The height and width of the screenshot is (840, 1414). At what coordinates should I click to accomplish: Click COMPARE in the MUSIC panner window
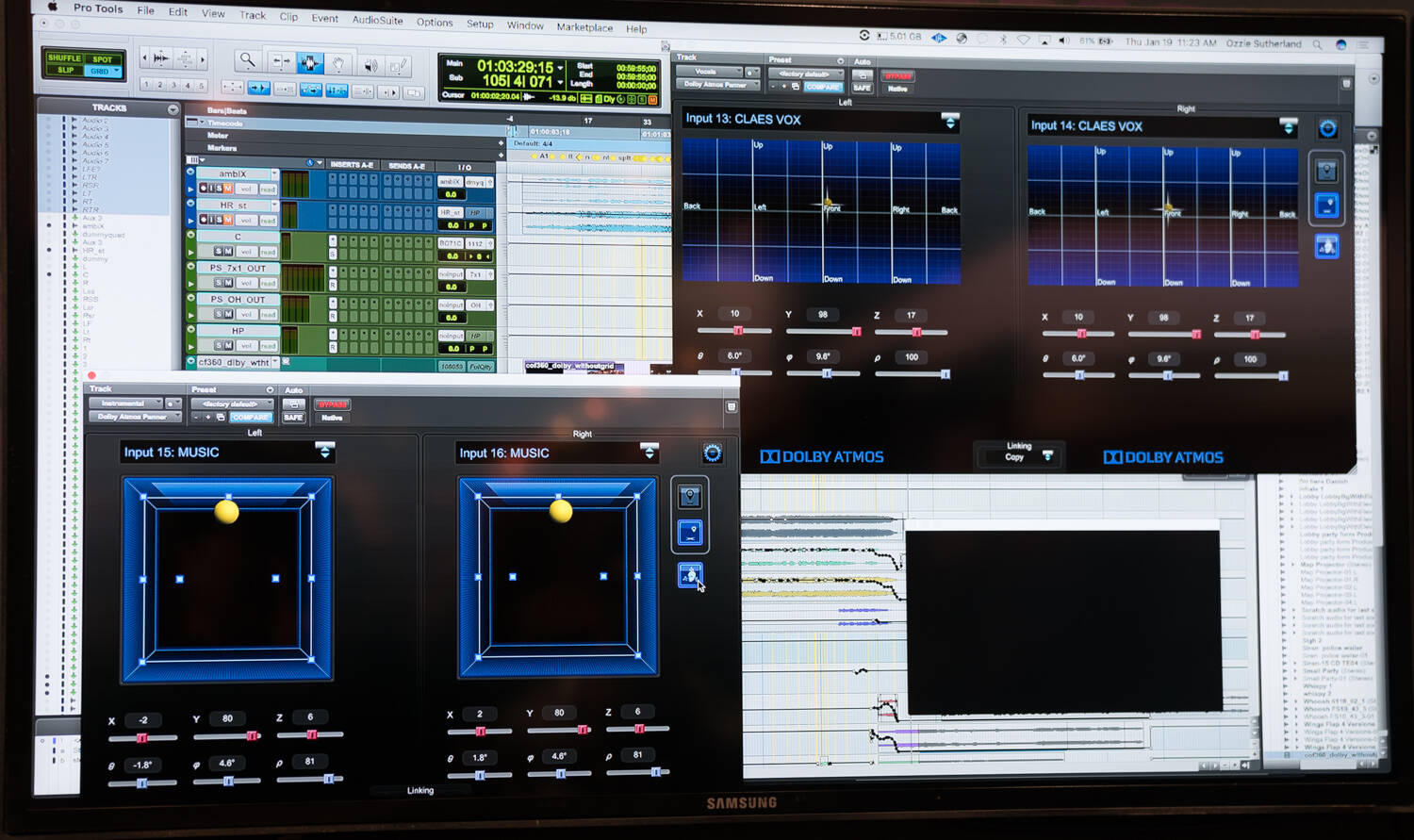pyautogui.click(x=250, y=417)
